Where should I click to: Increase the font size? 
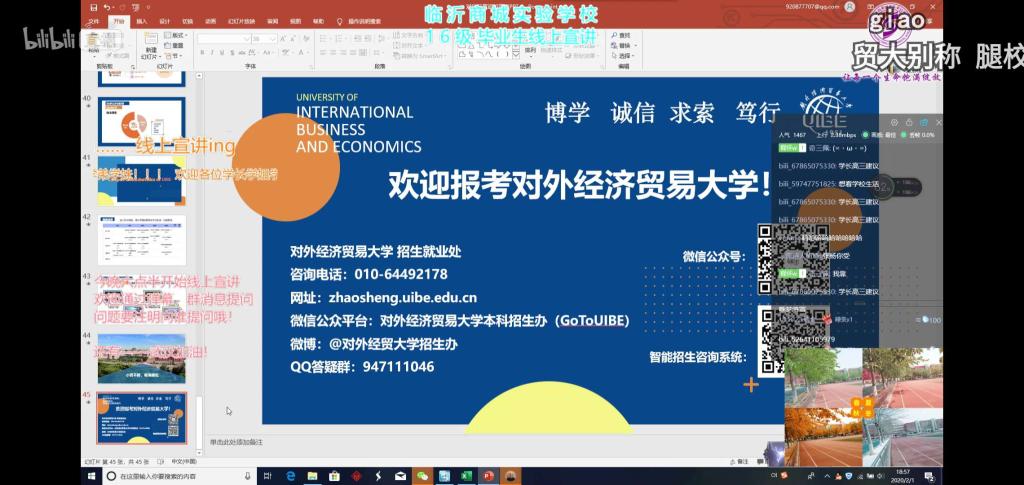282,39
